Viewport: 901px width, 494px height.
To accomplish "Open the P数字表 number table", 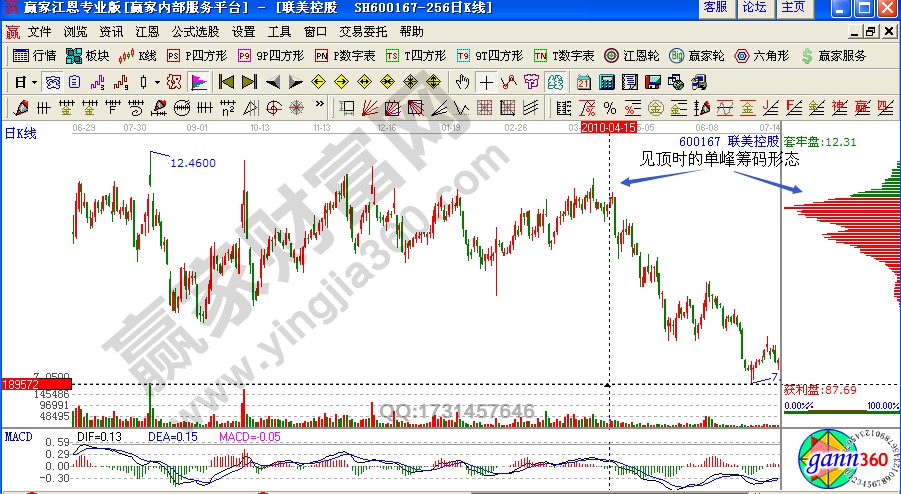I will pyautogui.click(x=345, y=56).
